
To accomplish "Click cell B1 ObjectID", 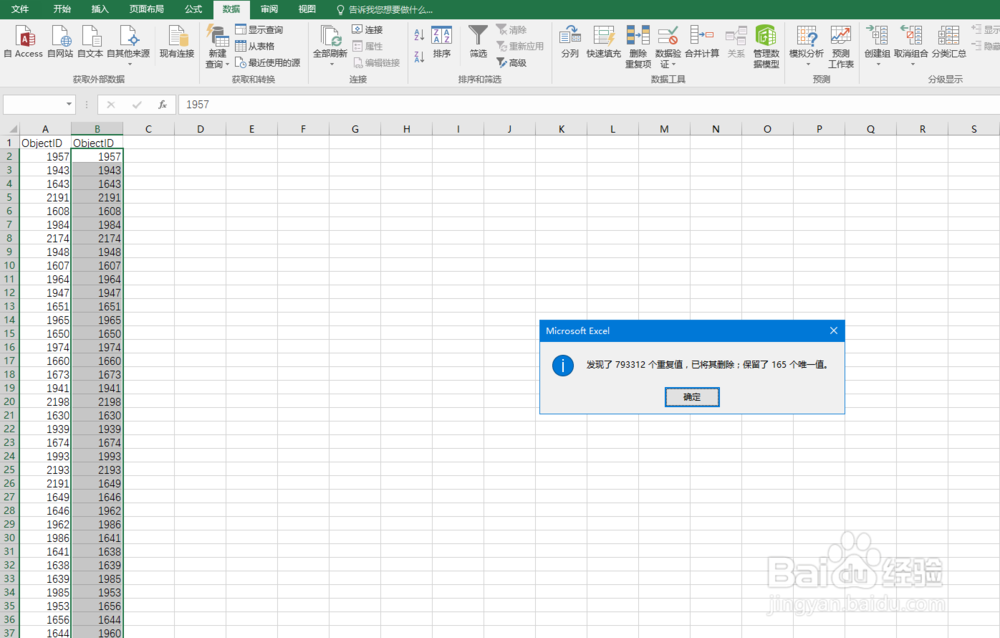I will pyautogui.click(x=97, y=143).
